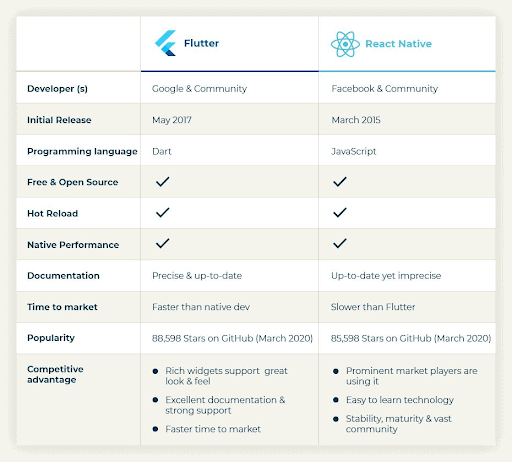This screenshot has height=462, width=512.
Task: Click the "May 2017" release date
Action: click(172, 120)
